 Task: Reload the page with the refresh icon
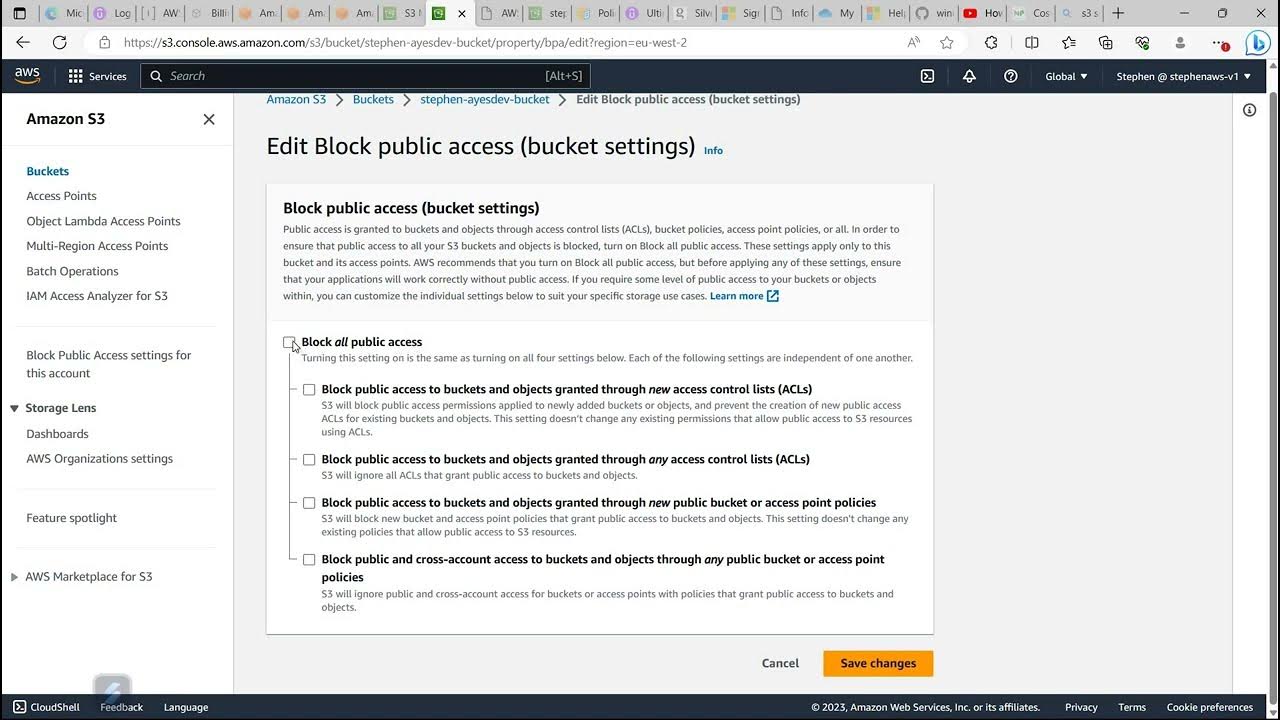[60, 42]
